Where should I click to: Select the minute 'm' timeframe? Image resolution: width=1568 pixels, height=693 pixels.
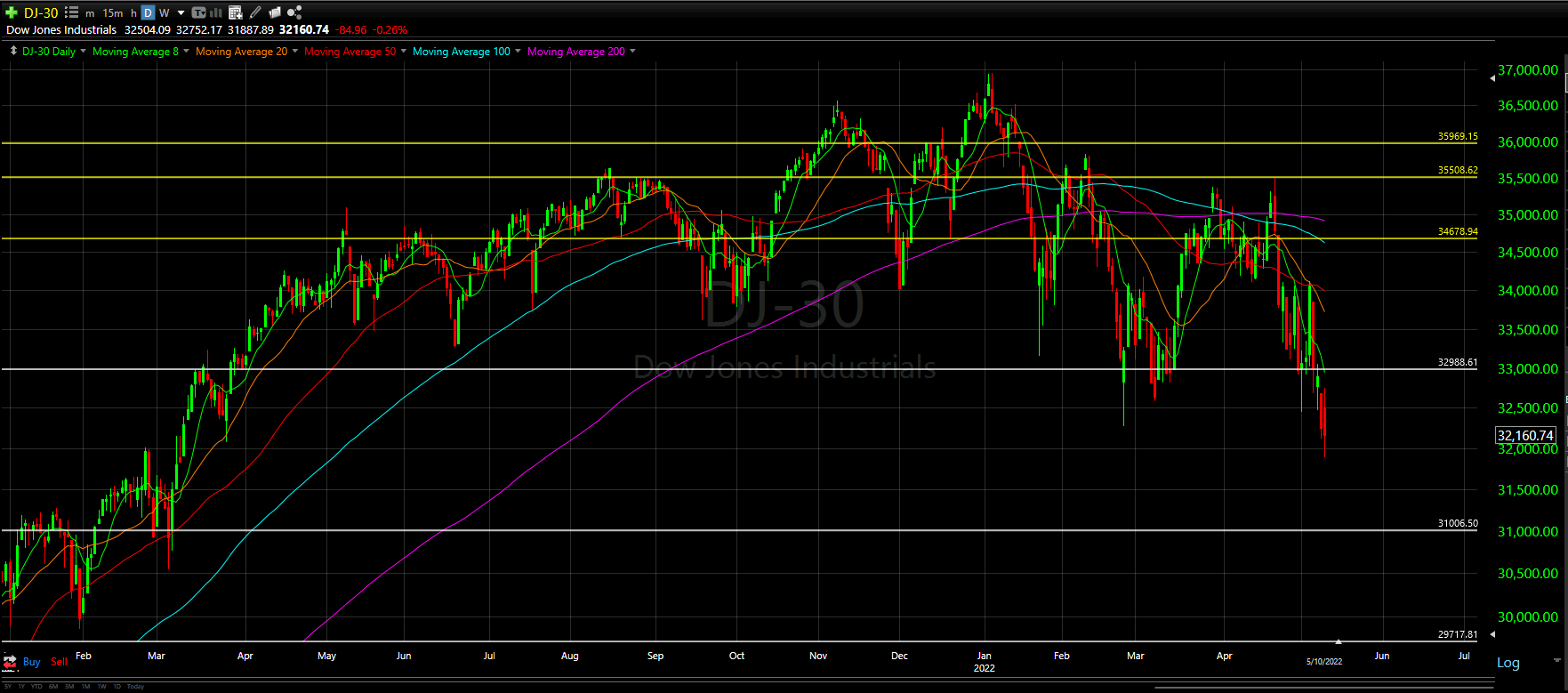(x=90, y=13)
